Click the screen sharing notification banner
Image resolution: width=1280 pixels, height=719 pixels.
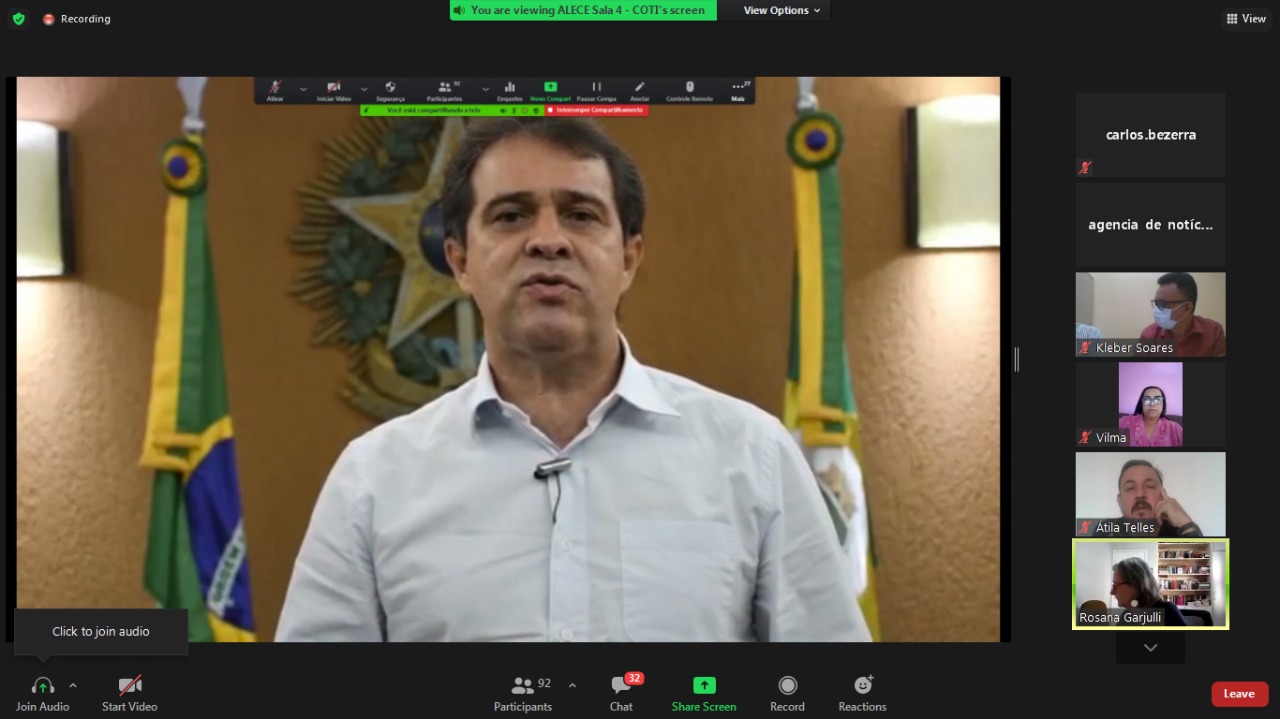(x=583, y=10)
